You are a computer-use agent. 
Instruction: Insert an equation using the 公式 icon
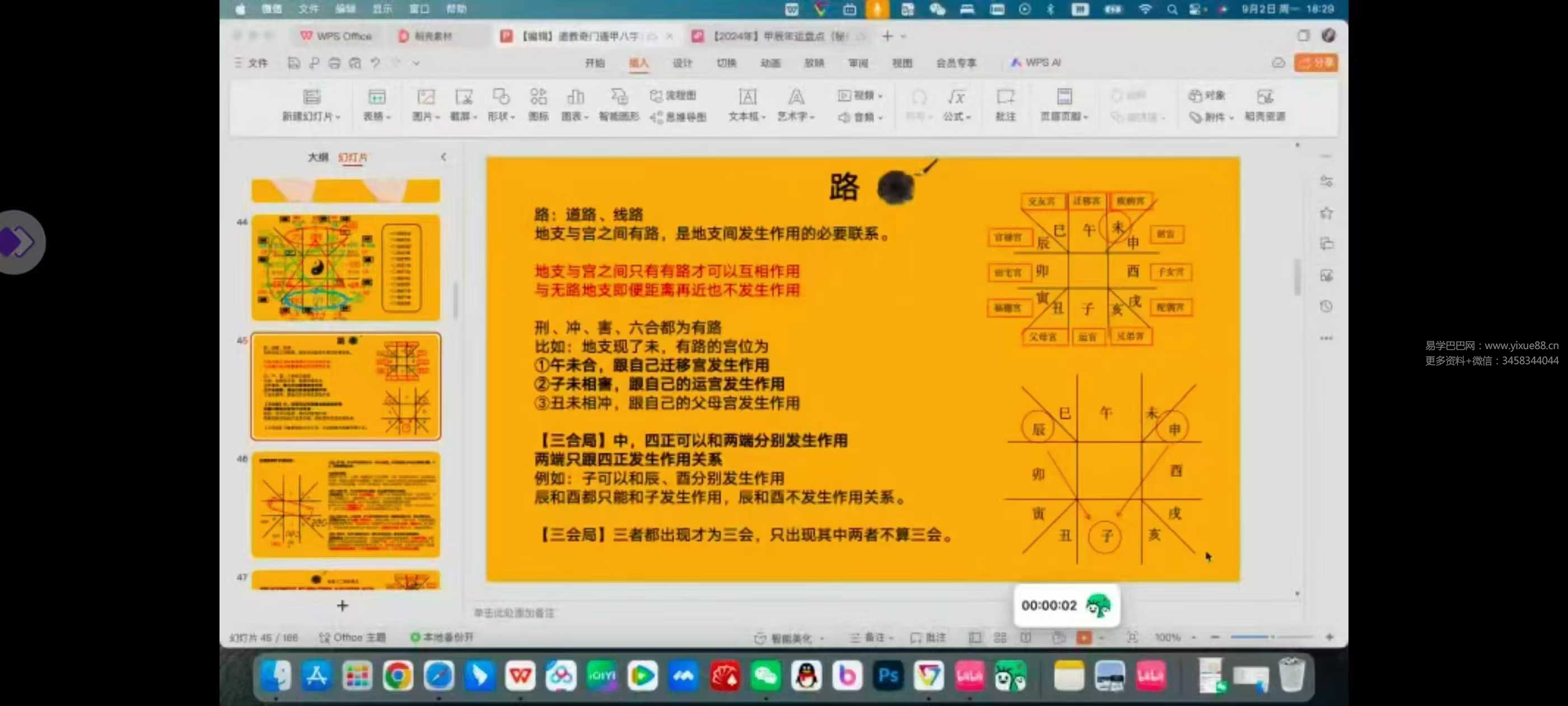pos(956,105)
